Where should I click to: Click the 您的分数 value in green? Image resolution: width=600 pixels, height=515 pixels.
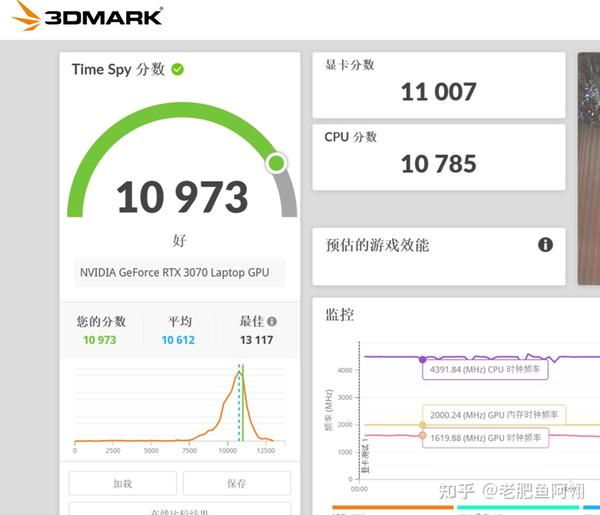tap(99, 340)
